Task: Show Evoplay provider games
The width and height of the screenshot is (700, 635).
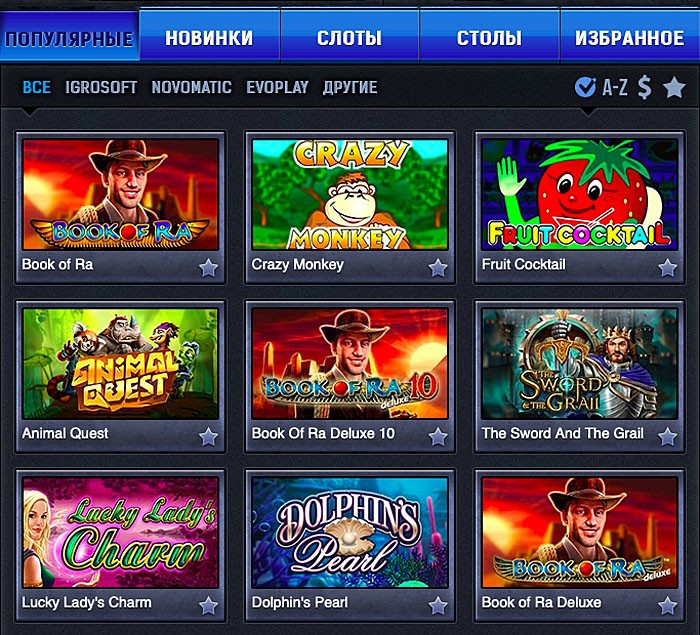Action: (277, 87)
